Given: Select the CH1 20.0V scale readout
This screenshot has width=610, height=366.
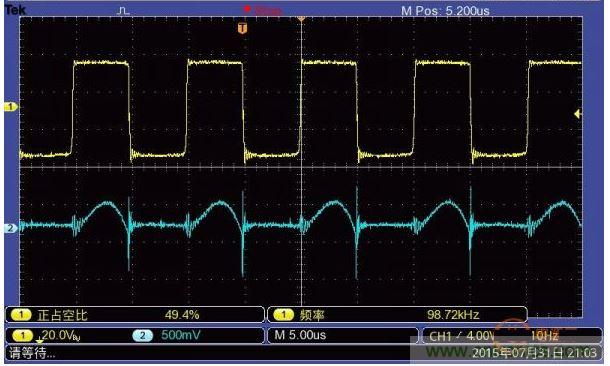Looking at the screenshot, I should tap(47, 335).
